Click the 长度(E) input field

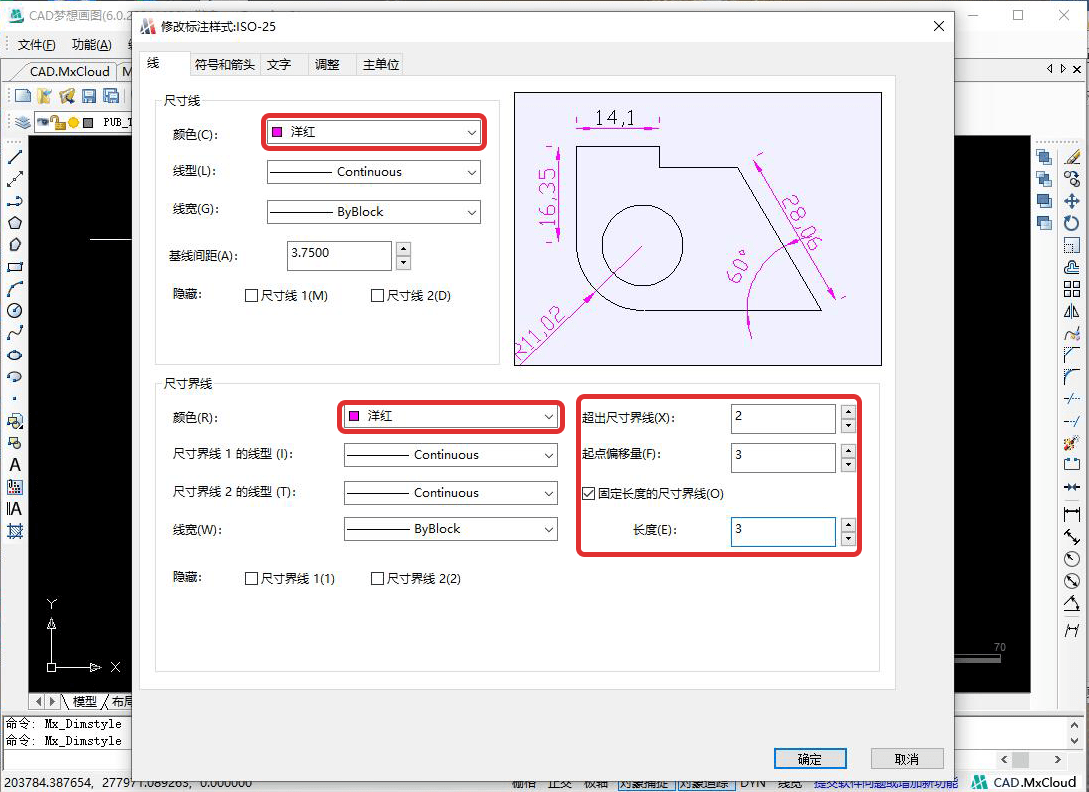(x=783, y=531)
